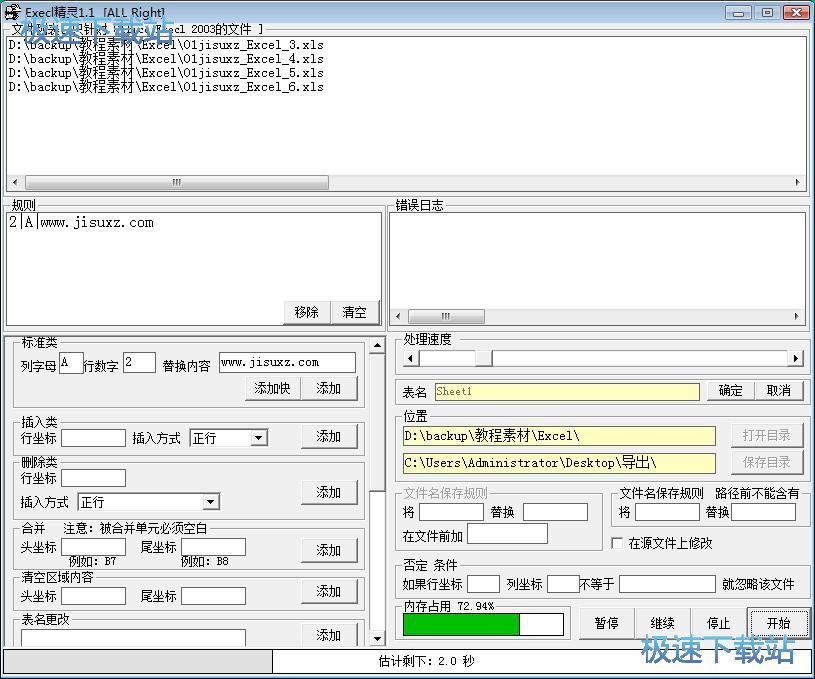Click the 继续 button
The image size is (815, 679).
[663, 623]
